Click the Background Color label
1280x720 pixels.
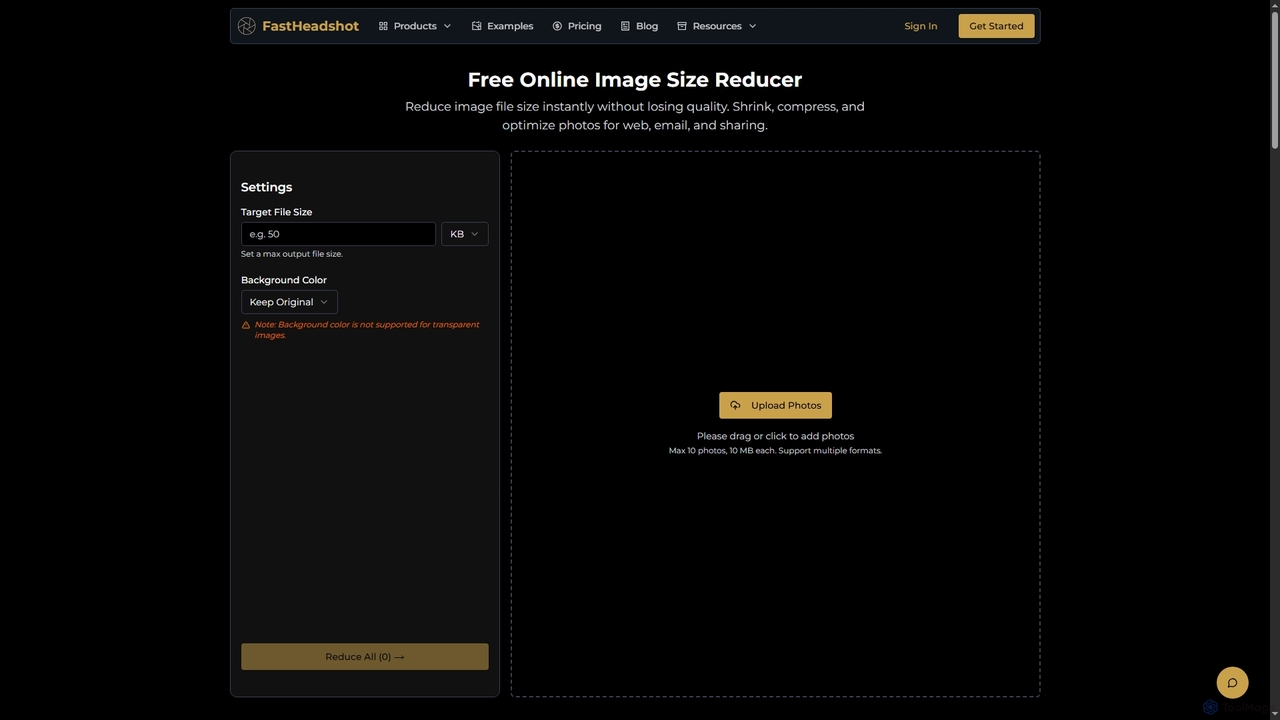(x=284, y=280)
